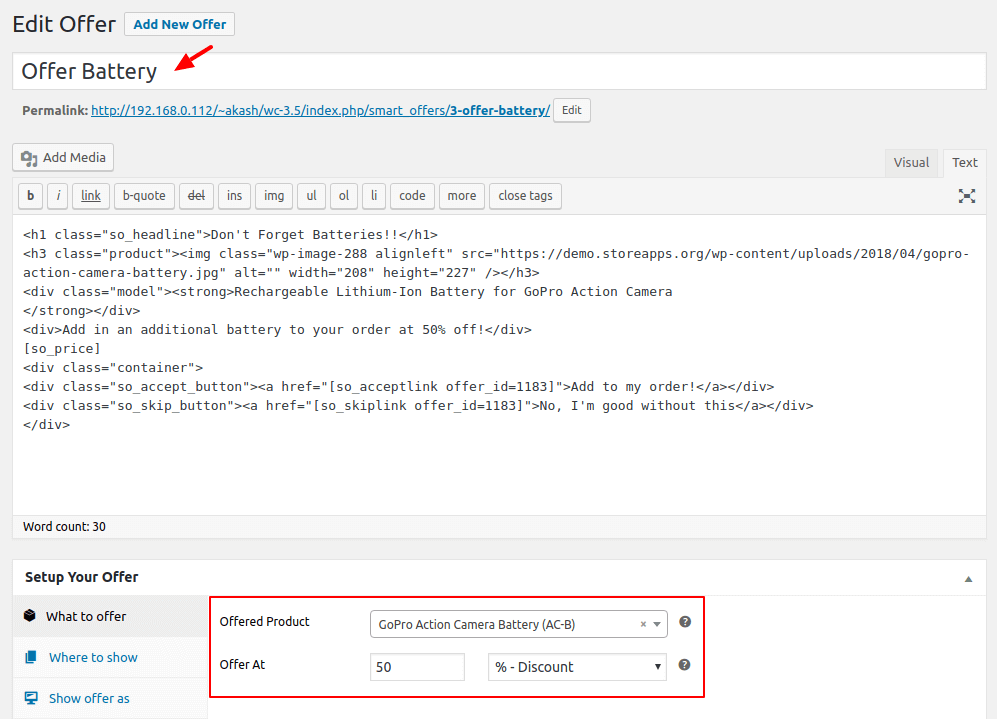Switch to the Visual editor tab
The width and height of the screenshot is (997, 719).
pyautogui.click(x=911, y=163)
